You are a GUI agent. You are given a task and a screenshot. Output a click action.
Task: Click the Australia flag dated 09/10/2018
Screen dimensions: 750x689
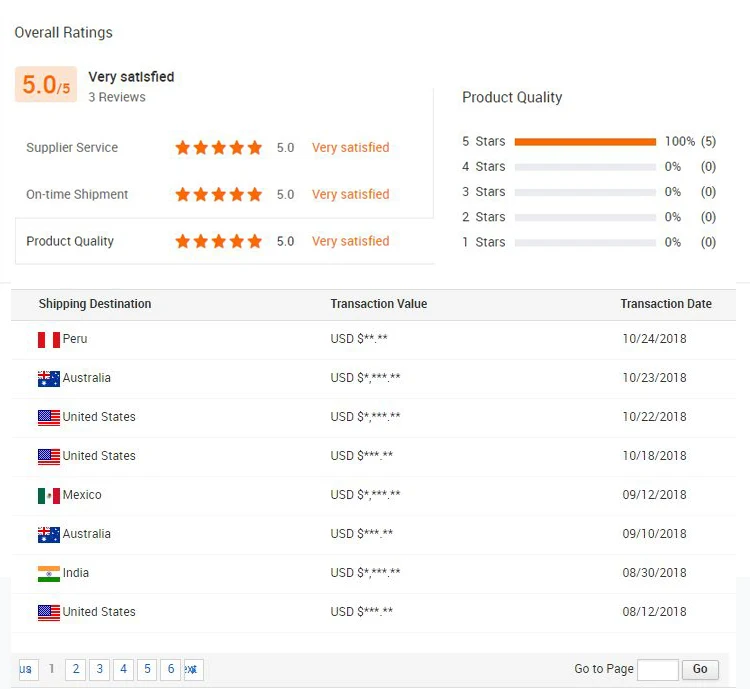click(x=49, y=535)
